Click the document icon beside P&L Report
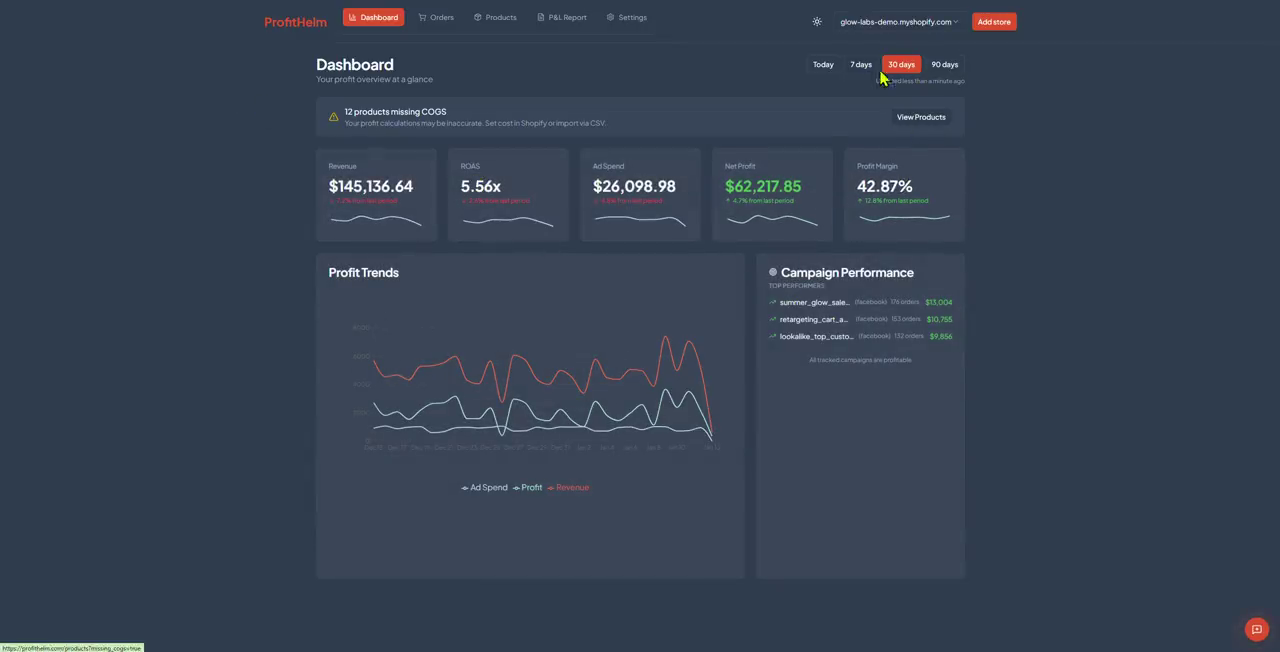The height and width of the screenshot is (652, 1280). (541, 17)
